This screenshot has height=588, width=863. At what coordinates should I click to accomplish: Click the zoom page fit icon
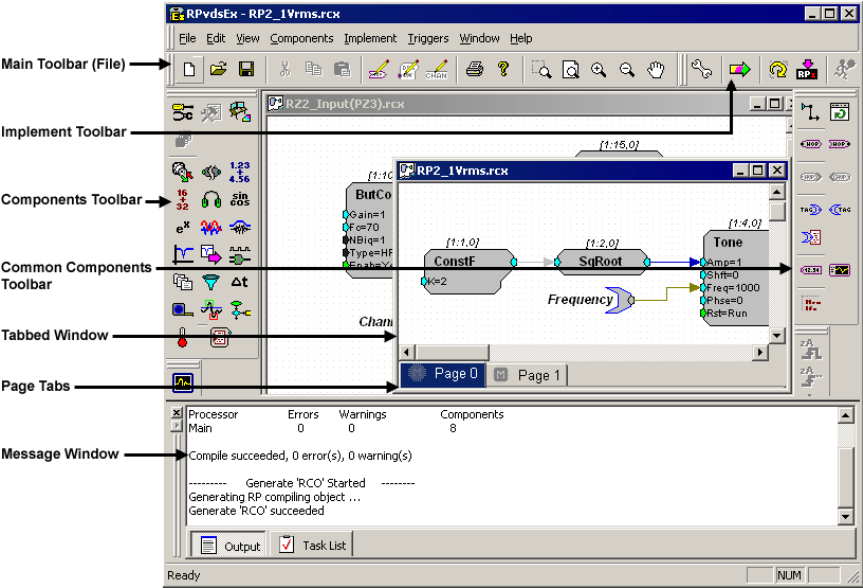click(x=571, y=70)
